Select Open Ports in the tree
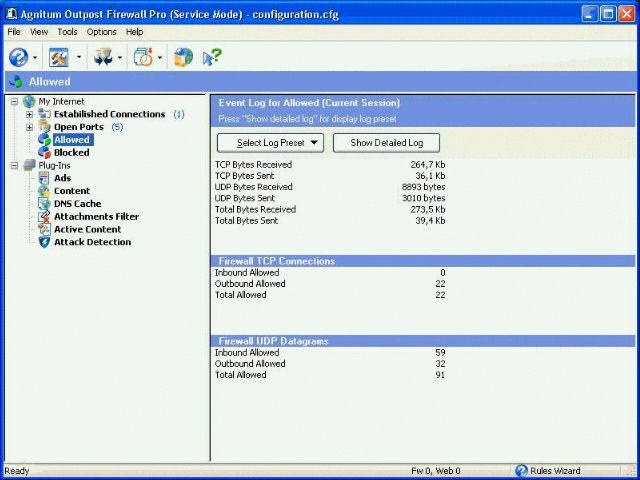 [79, 127]
